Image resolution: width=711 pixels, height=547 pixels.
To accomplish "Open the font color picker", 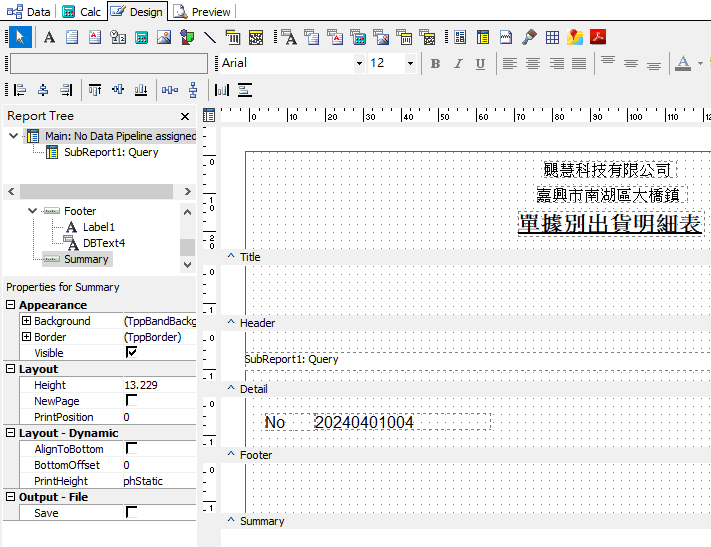I will (x=683, y=63).
